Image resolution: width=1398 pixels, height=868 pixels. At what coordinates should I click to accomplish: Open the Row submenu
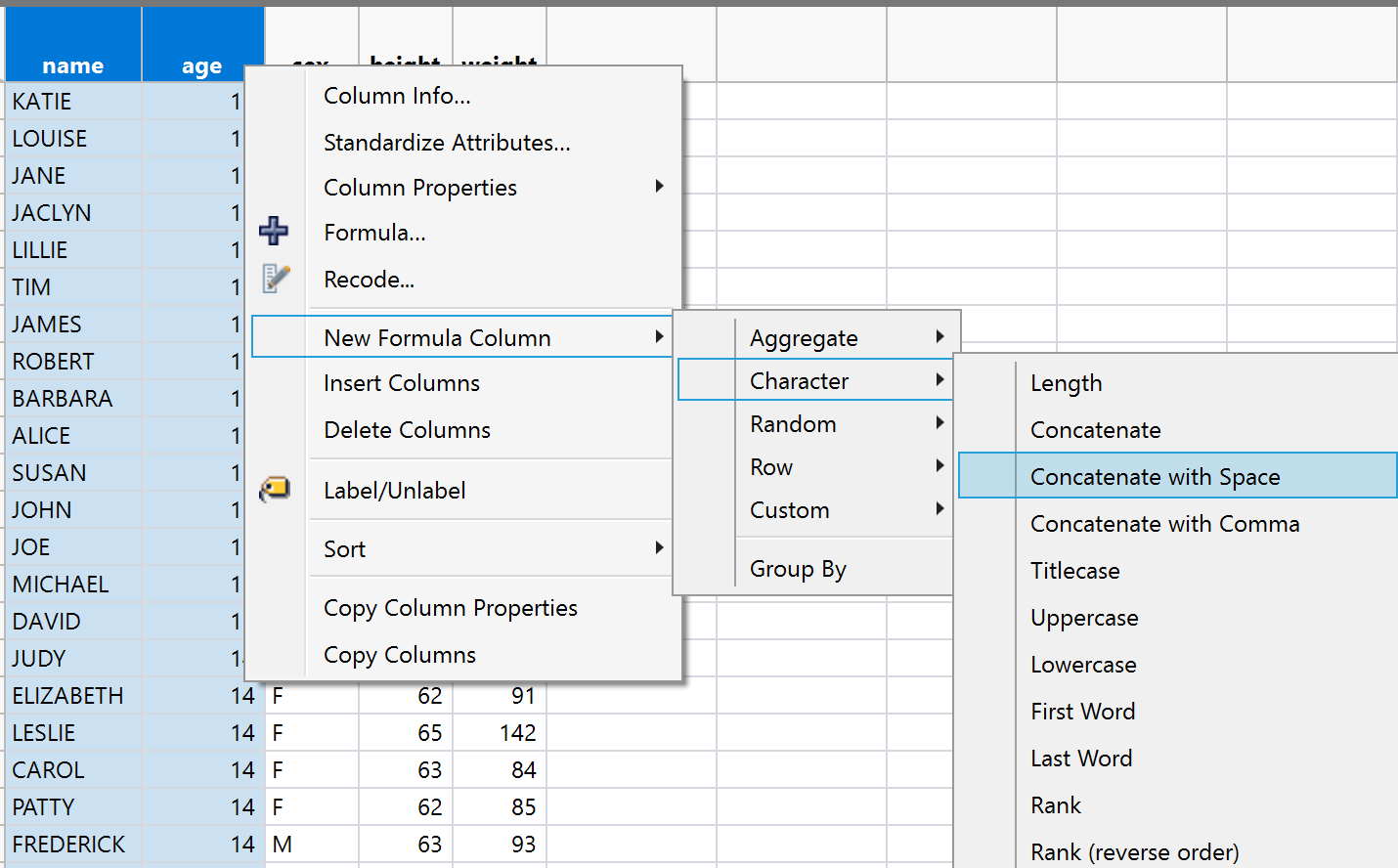[x=770, y=466]
